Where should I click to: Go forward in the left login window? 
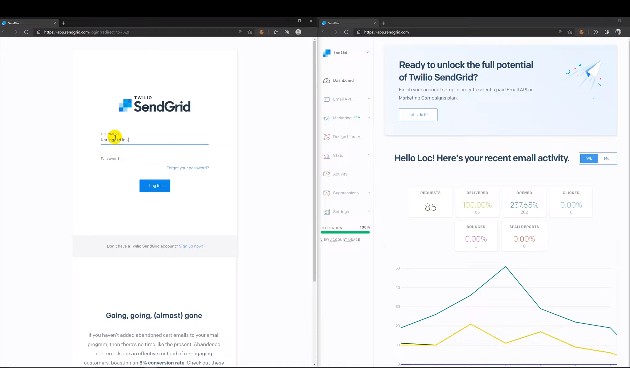click(x=15, y=32)
